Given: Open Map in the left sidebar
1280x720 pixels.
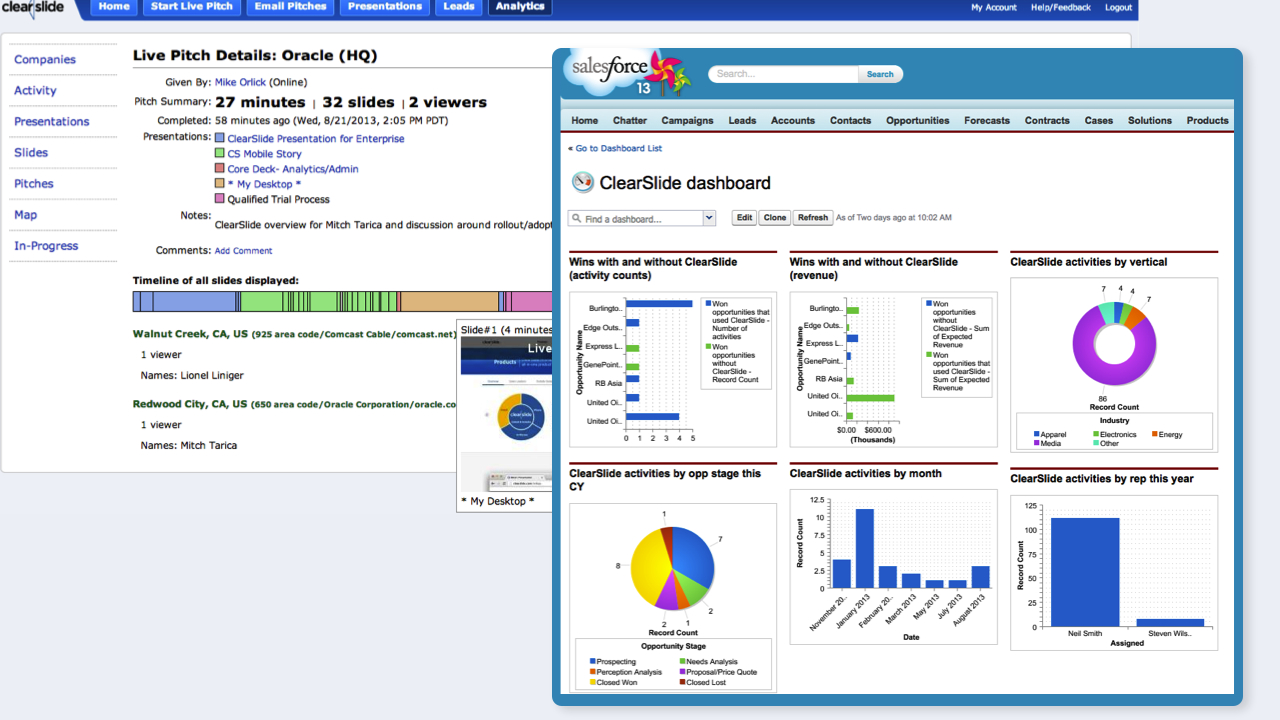Looking at the screenshot, I should 25,214.
